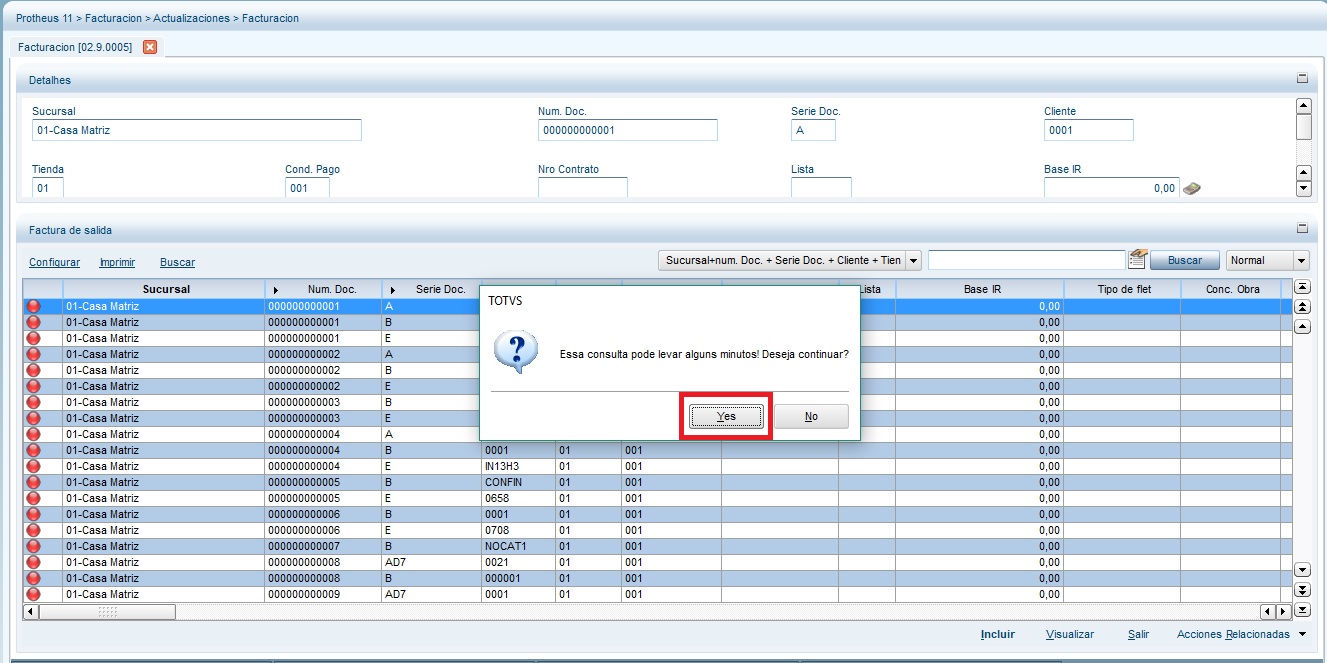The height and width of the screenshot is (663, 1327).
Task: Click red status icon for 000000000002 serie A
Action: click(33, 355)
